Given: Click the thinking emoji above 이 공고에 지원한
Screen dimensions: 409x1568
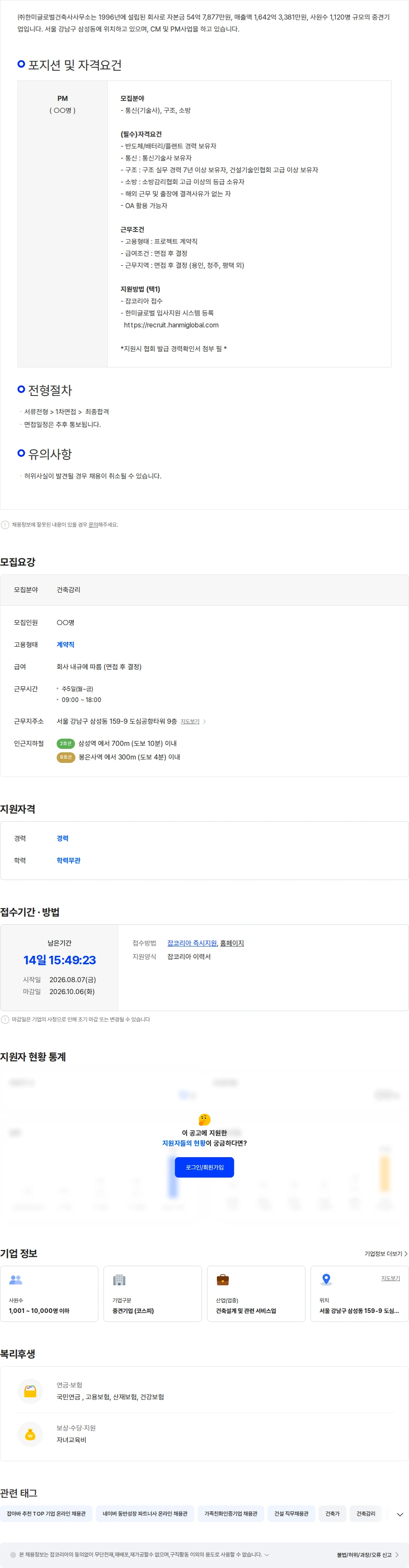Looking at the screenshot, I should [205, 1119].
